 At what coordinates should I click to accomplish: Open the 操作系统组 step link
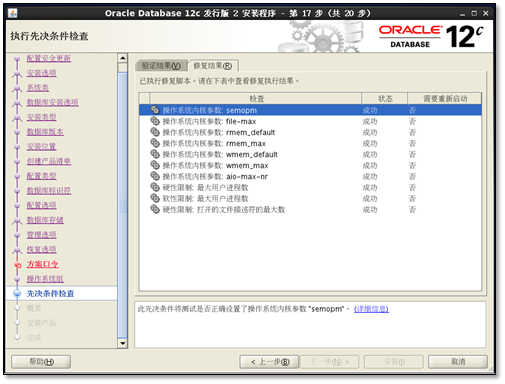pyautogui.click(x=45, y=279)
